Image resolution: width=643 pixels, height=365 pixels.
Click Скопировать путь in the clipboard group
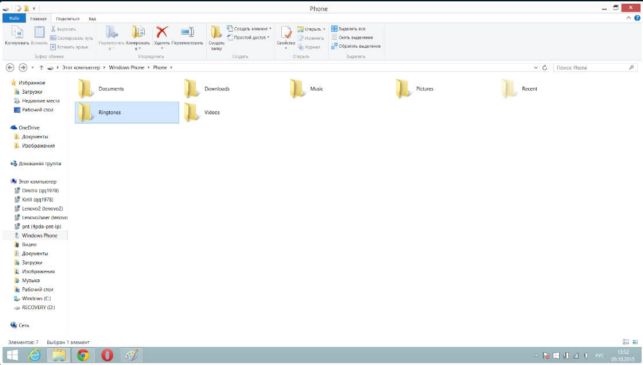(71, 38)
